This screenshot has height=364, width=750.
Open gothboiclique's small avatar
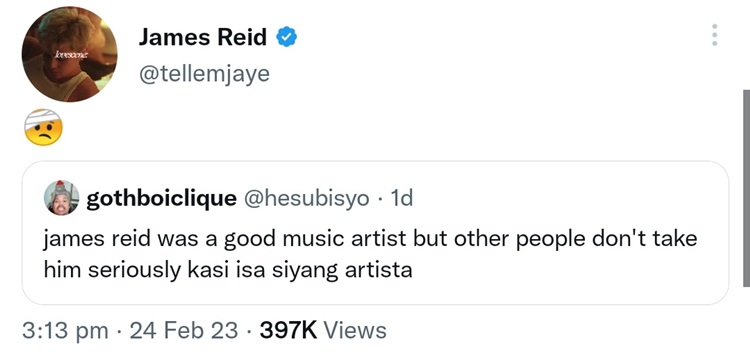[62, 198]
